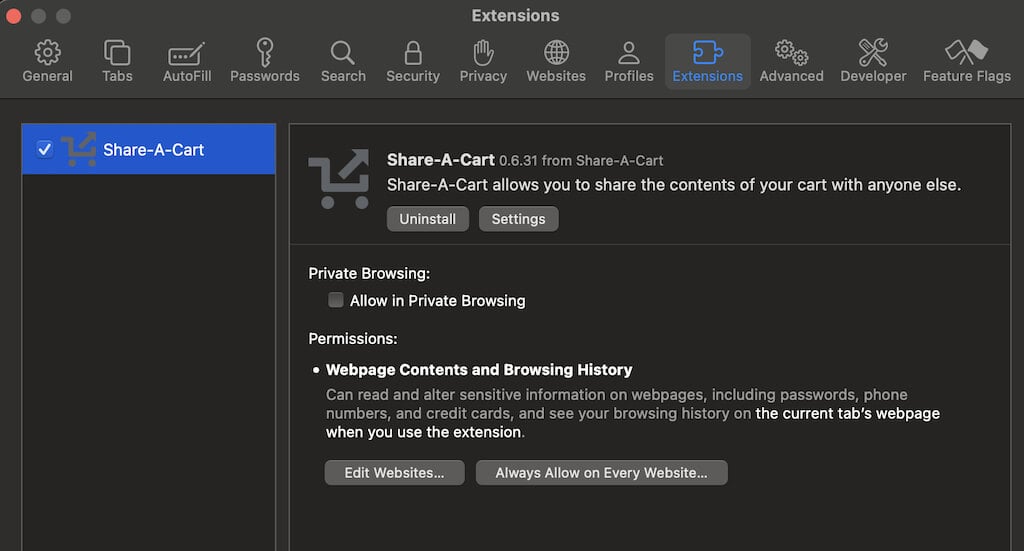Select the Extensions tab
1024x551 pixels.
click(707, 61)
